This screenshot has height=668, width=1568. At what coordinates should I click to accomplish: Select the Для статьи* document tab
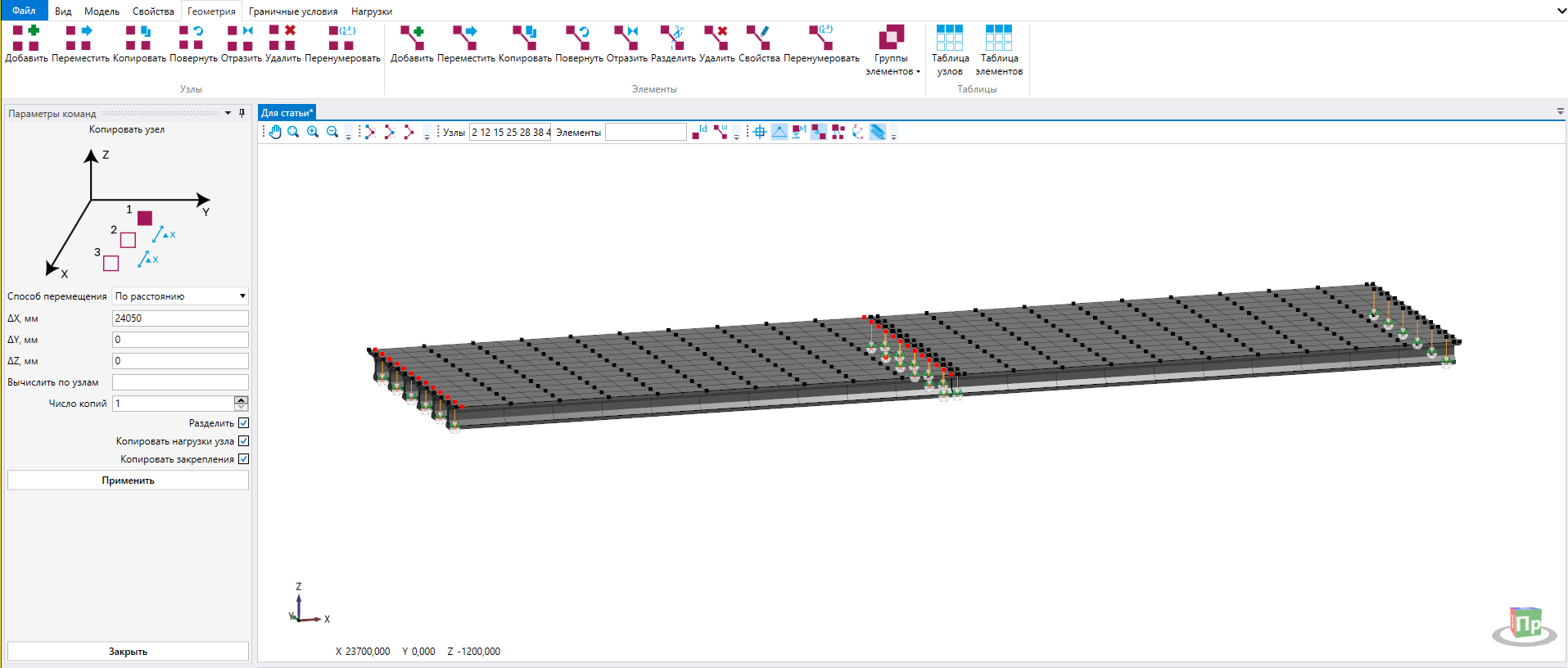tap(287, 113)
